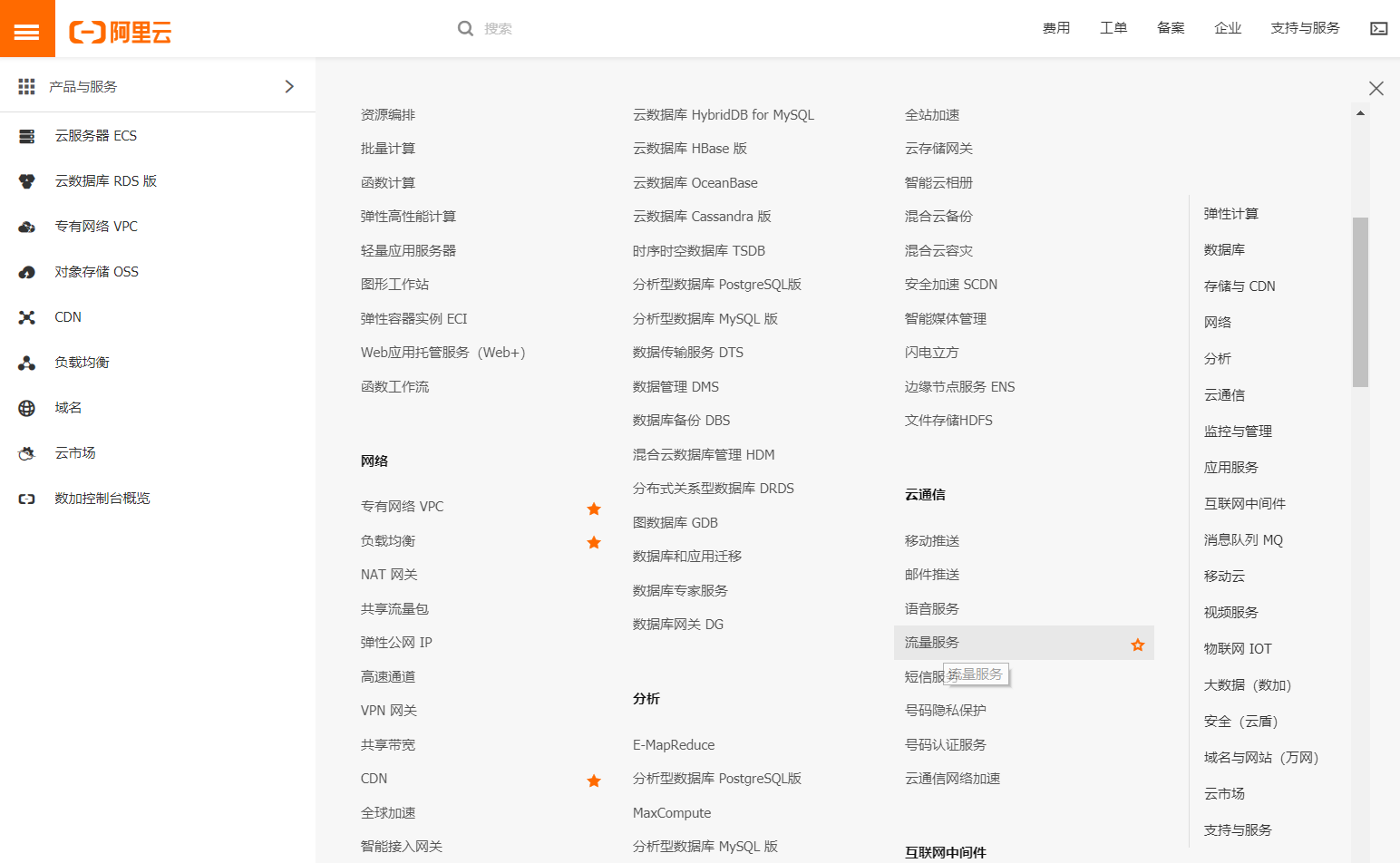Image resolution: width=1400 pixels, height=863 pixels.
Task: Open MaxCompute link
Action: 672,813
